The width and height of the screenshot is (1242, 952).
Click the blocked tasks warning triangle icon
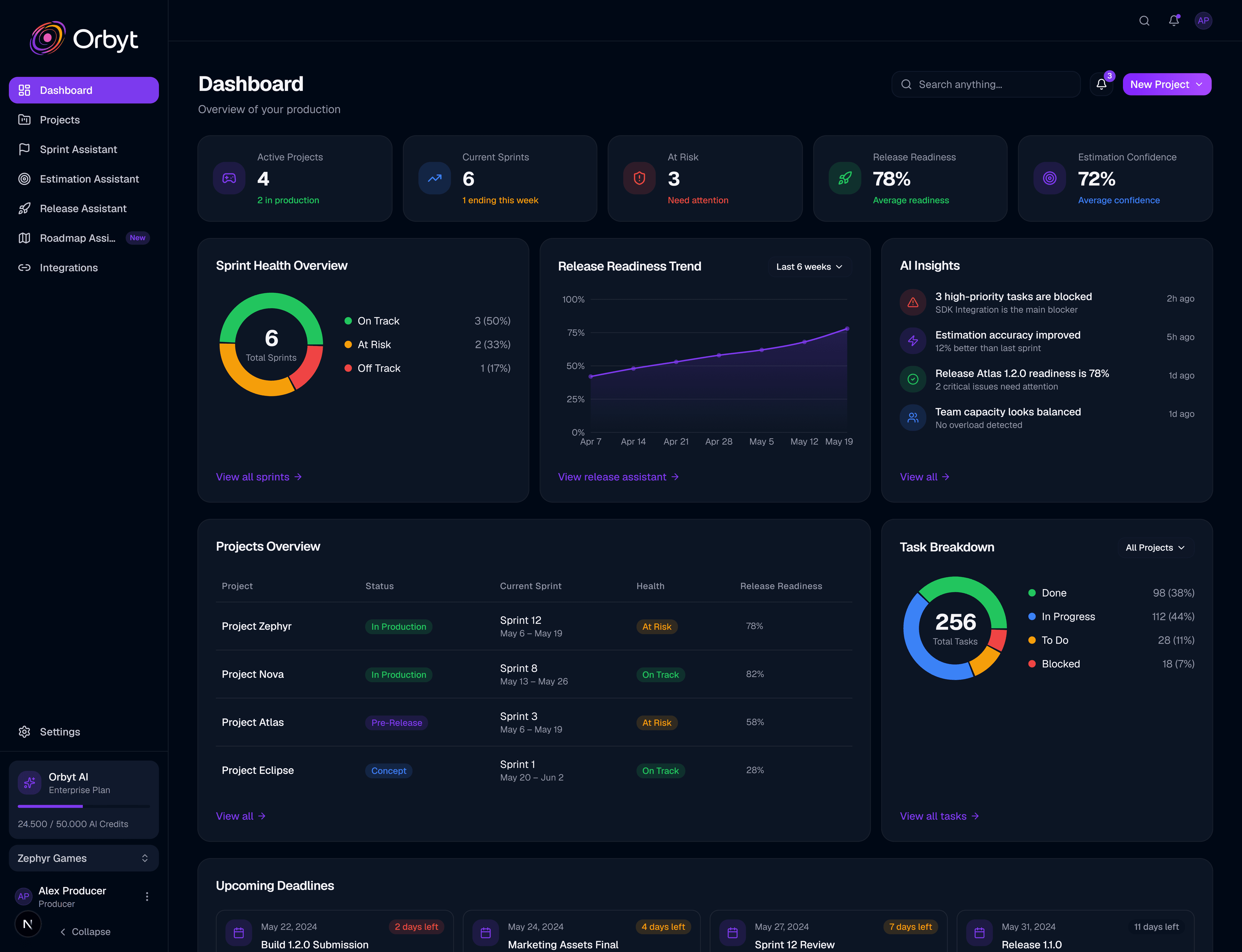pos(913,303)
